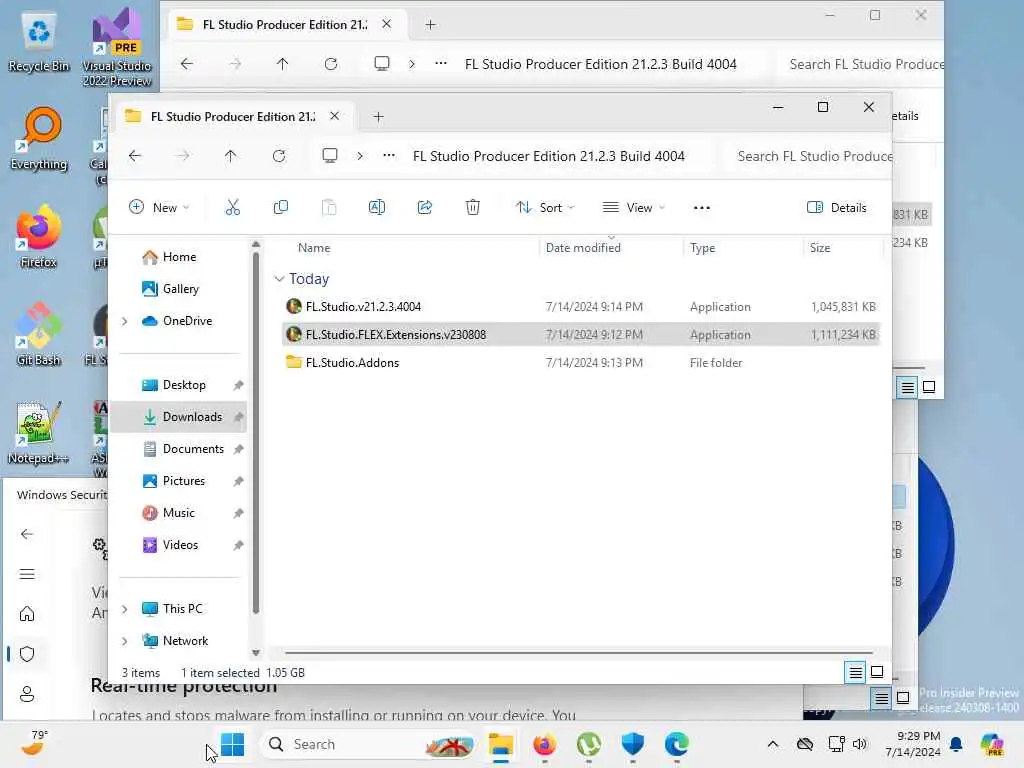Select FL.Studio.v21.2.3.4004 file
Viewport: 1024px width, 768px height.
click(x=581, y=306)
